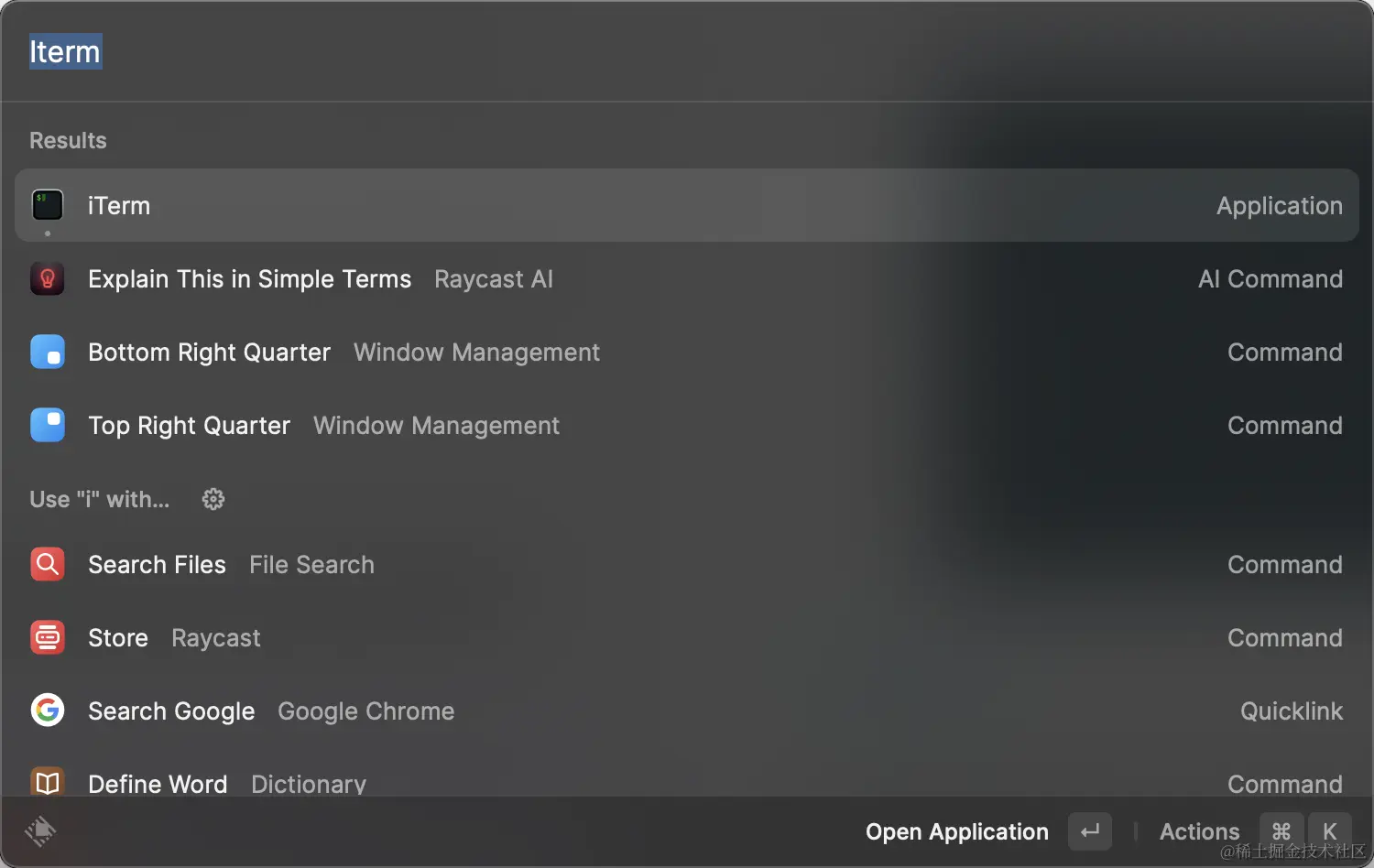This screenshot has width=1374, height=868.
Task: Select Explain This in Simple Terms
Action: point(687,278)
